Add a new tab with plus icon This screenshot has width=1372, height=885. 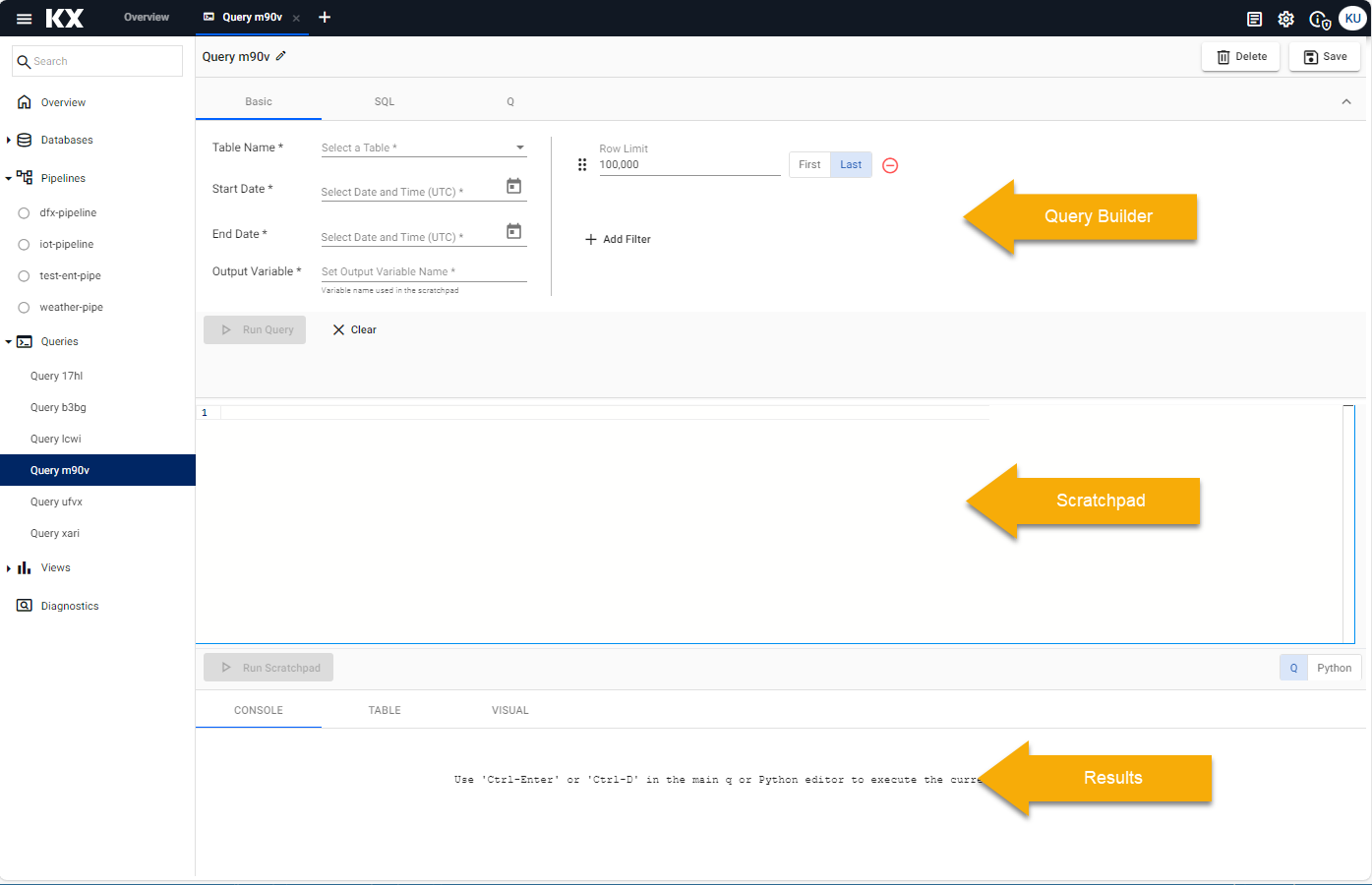coord(325,17)
